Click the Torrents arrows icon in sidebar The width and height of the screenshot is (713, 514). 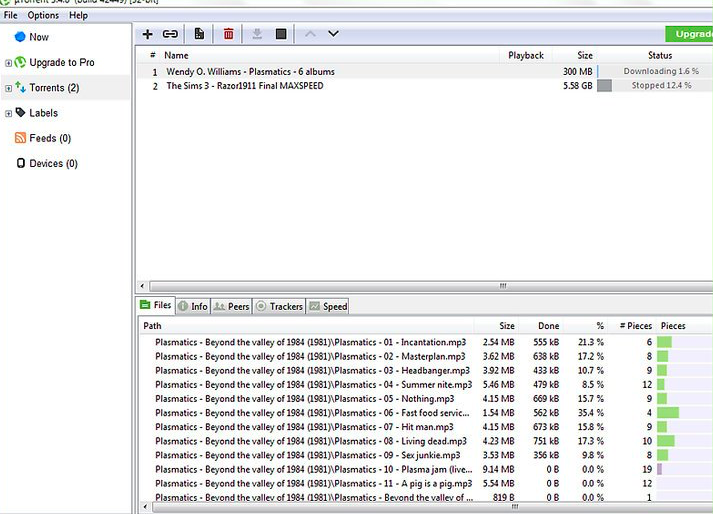pyautogui.click(x=20, y=87)
